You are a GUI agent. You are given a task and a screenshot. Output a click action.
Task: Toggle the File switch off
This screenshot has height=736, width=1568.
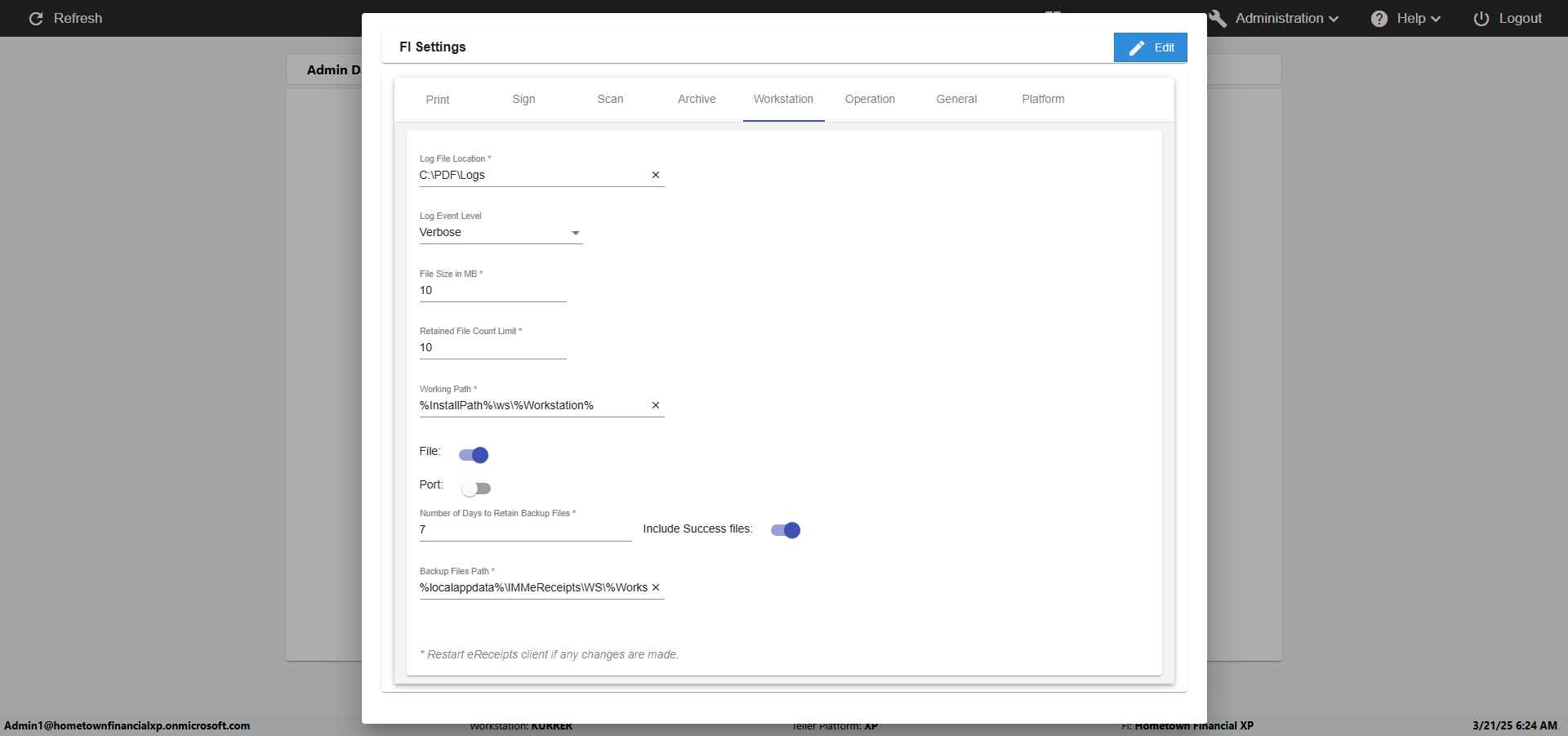click(474, 455)
